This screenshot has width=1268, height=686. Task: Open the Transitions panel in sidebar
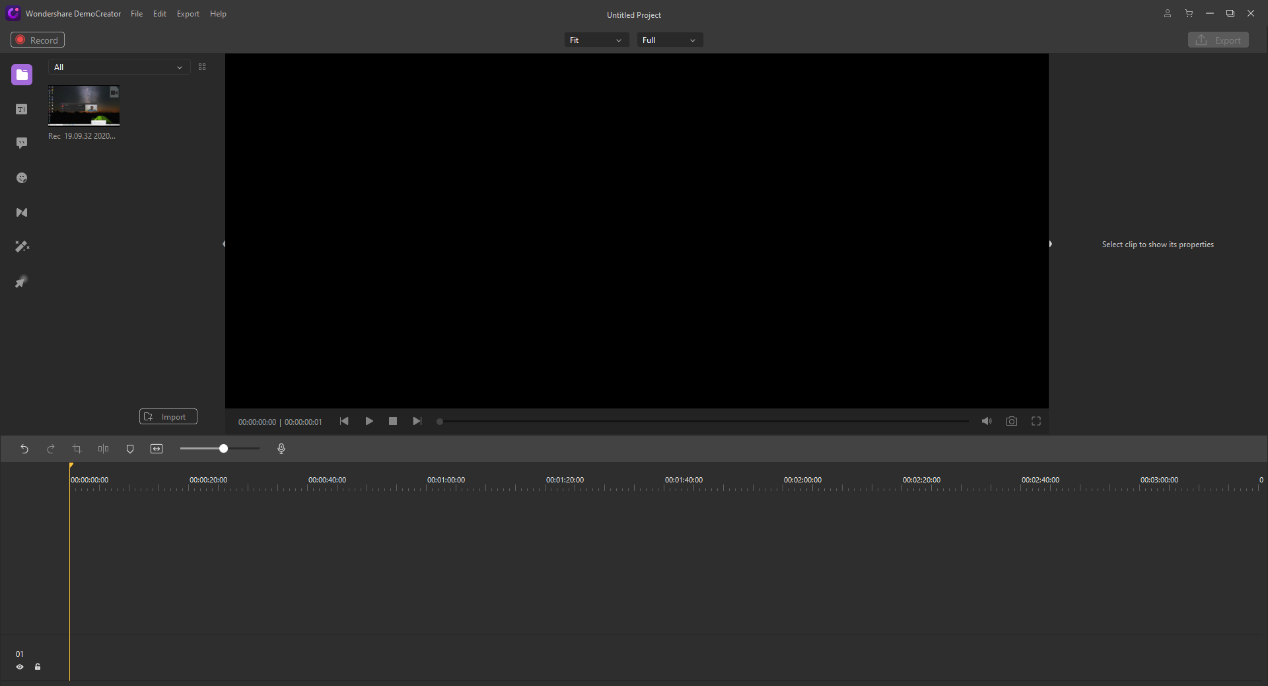pyautogui.click(x=22, y=213)
